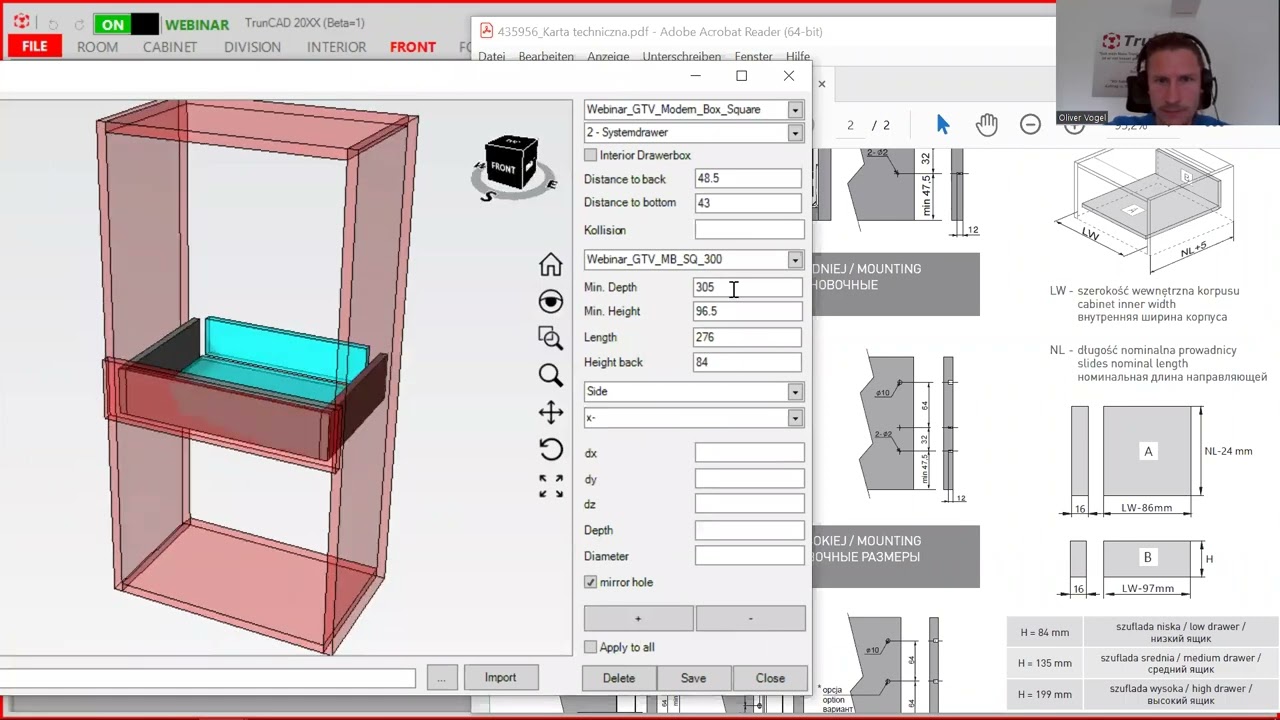Click the Diameter input field
Image resolution: width=1280 pixels, height=720 pixels.
(x=749, y=556)
